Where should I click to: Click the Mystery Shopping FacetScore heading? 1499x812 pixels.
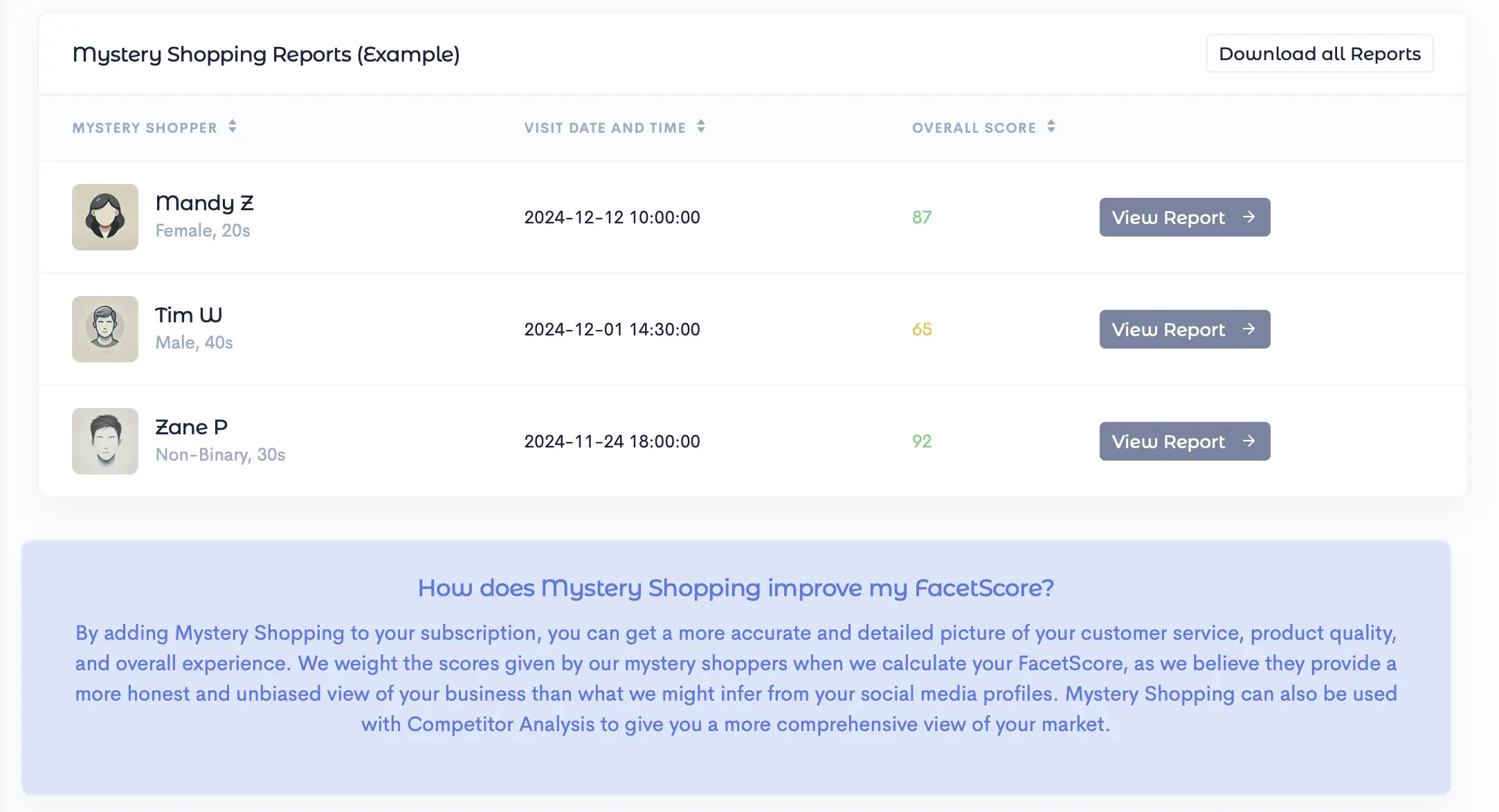[x=736, y=588]
